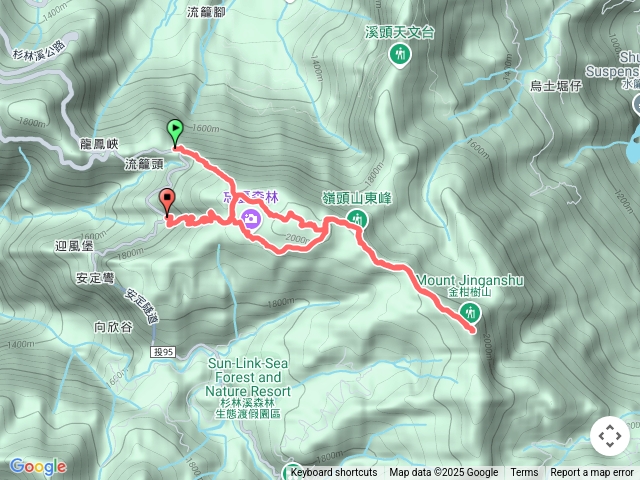640x480 pixels.
Task: Click the Mount Jinganshu text label
Action: (470, 281)
